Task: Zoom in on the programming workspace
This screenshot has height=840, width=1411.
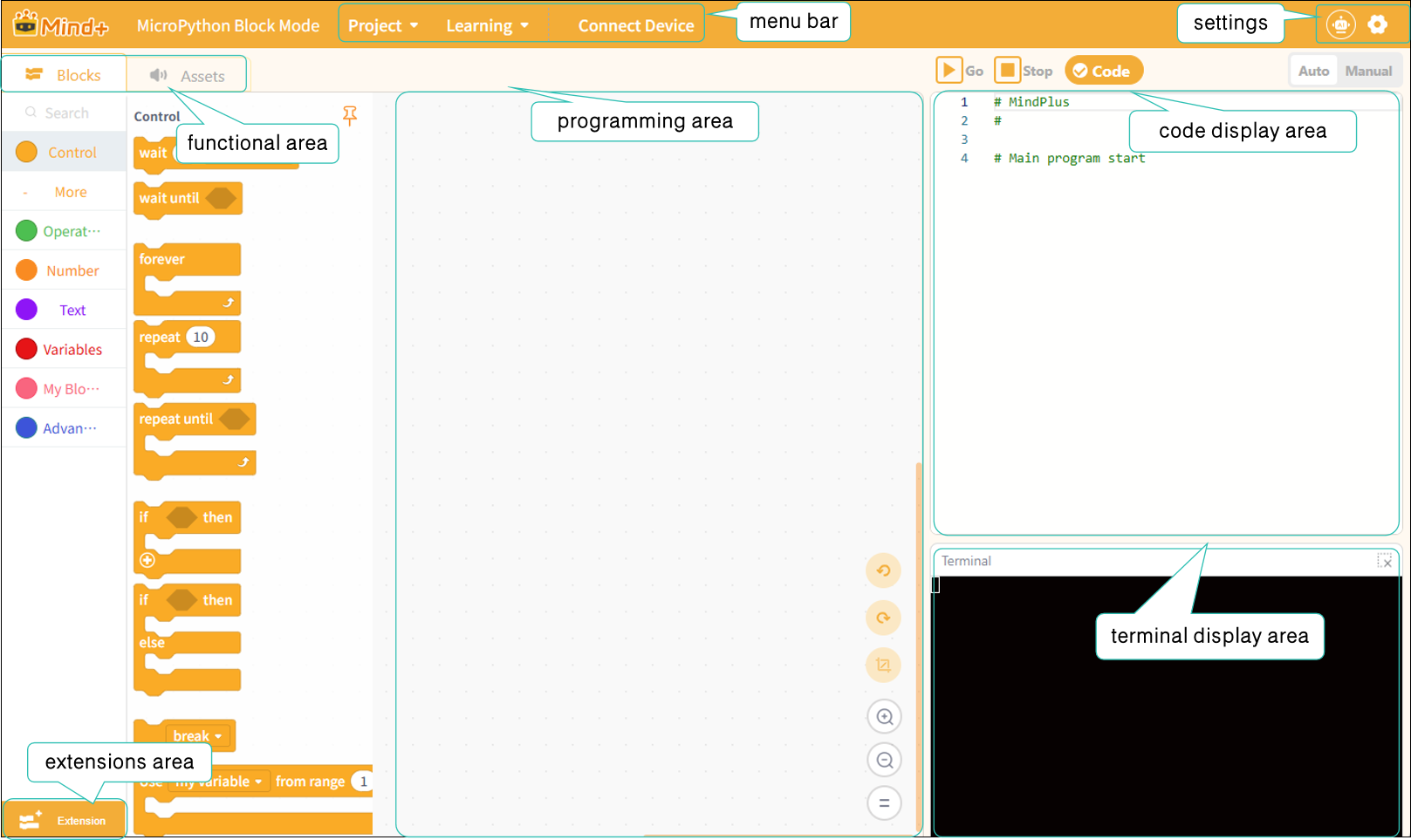Action: pyautogui.click(x=884, y=717)
